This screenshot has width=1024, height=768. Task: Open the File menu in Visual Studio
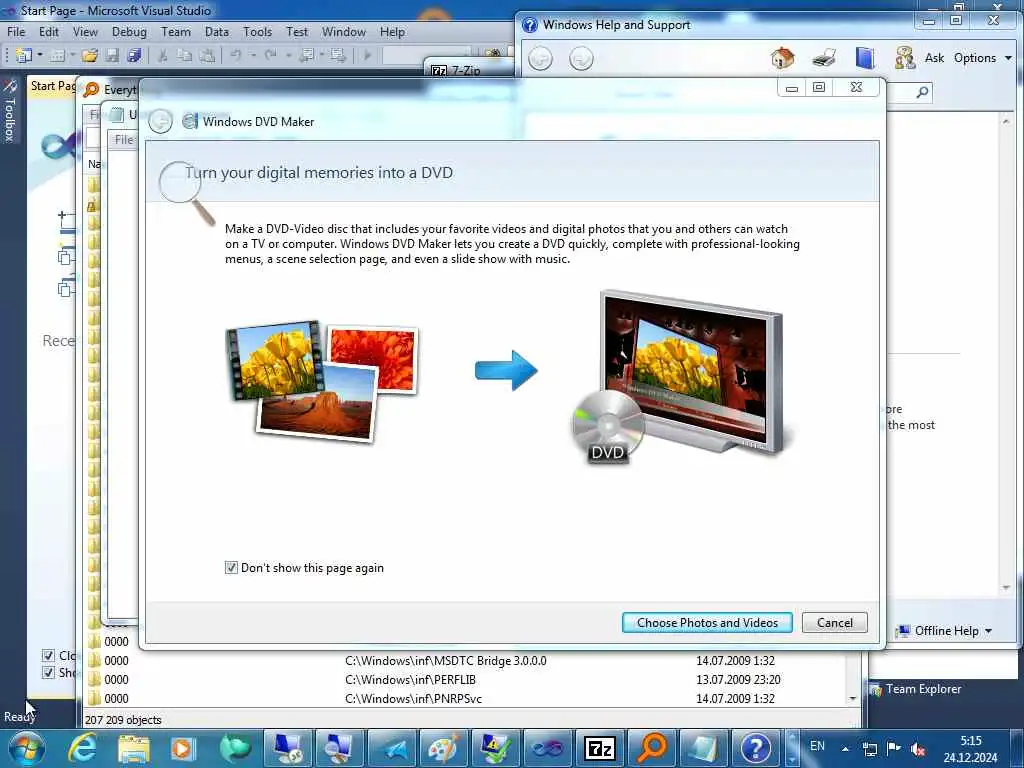[16, 31]
